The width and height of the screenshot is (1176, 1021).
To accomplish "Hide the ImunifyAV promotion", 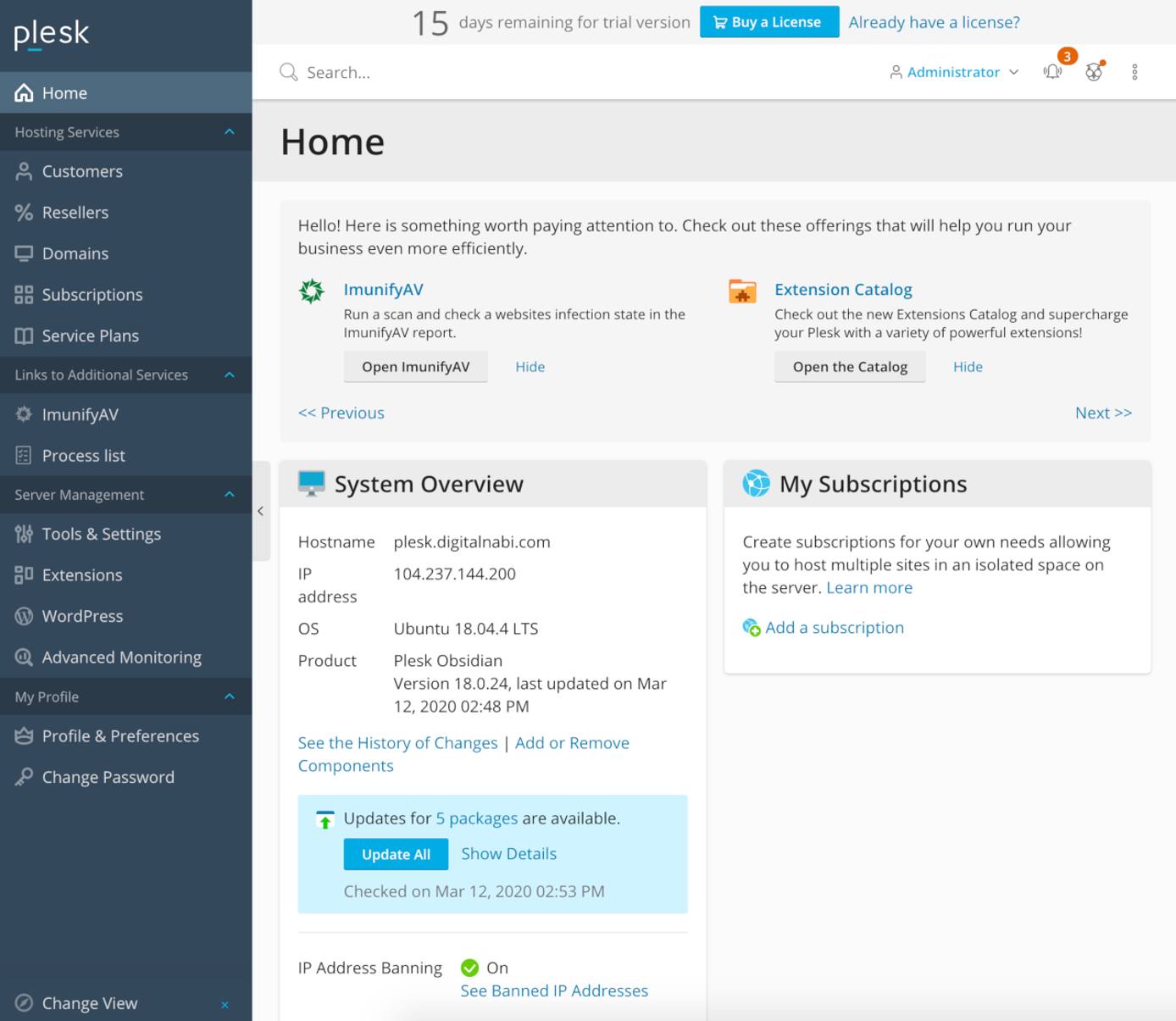I will [x=530, y=366].
